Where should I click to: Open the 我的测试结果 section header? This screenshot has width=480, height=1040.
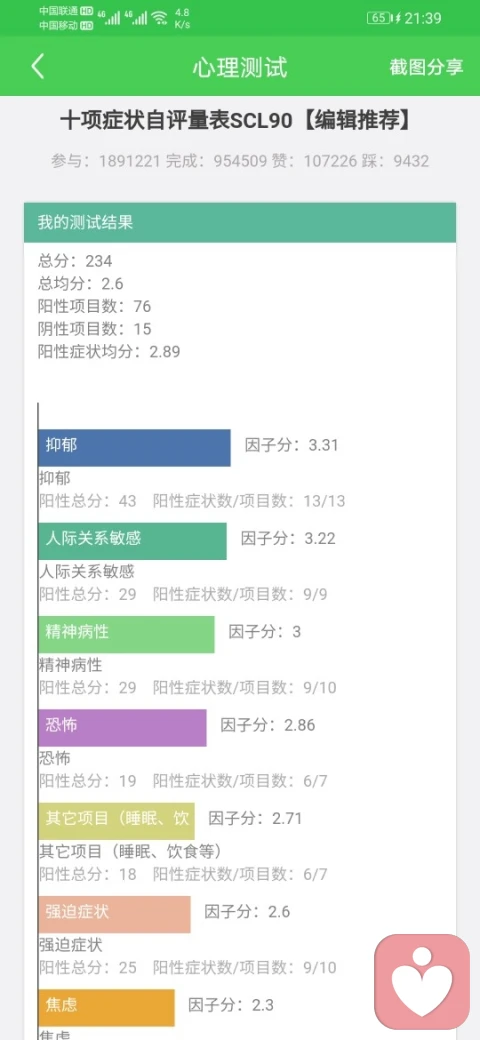[240, 222]
